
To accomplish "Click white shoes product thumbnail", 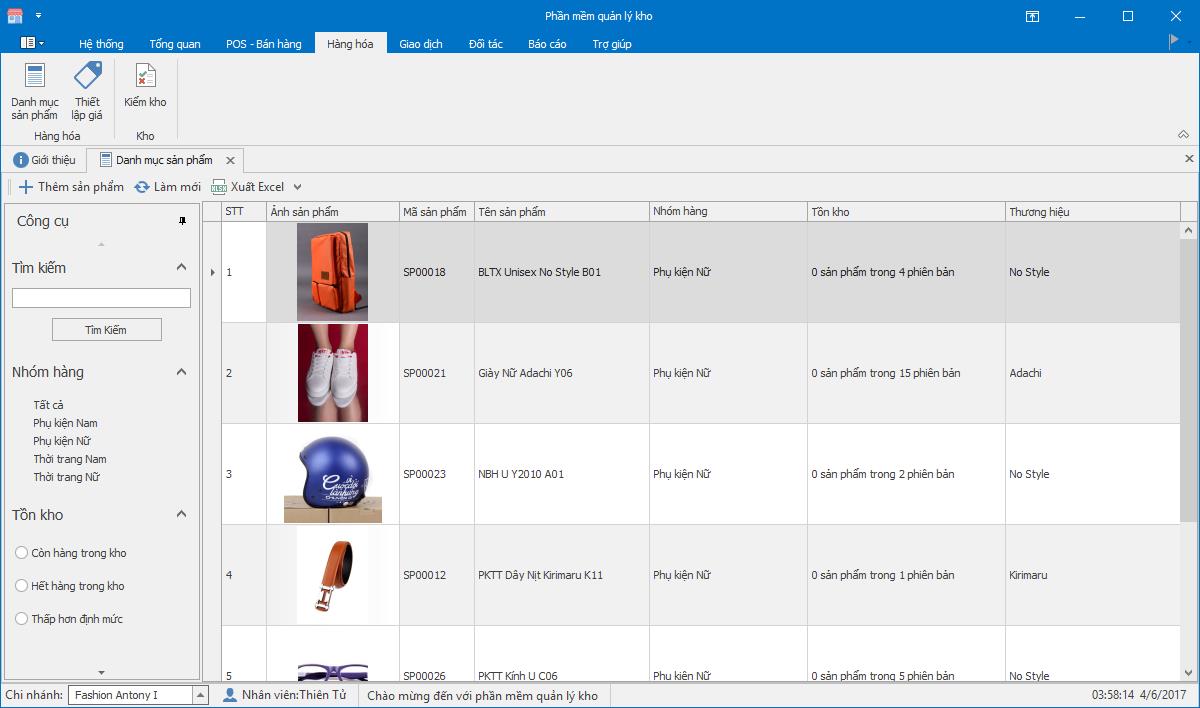I will tap(333, 373).
